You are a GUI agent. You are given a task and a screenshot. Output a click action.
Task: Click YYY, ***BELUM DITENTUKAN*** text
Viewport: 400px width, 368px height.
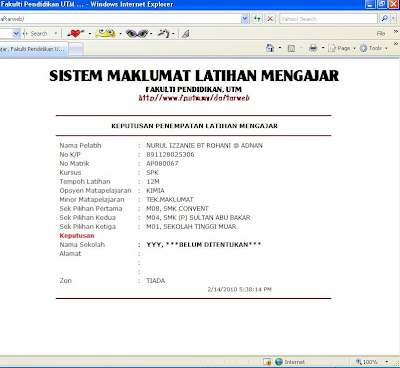coord(204,244)
